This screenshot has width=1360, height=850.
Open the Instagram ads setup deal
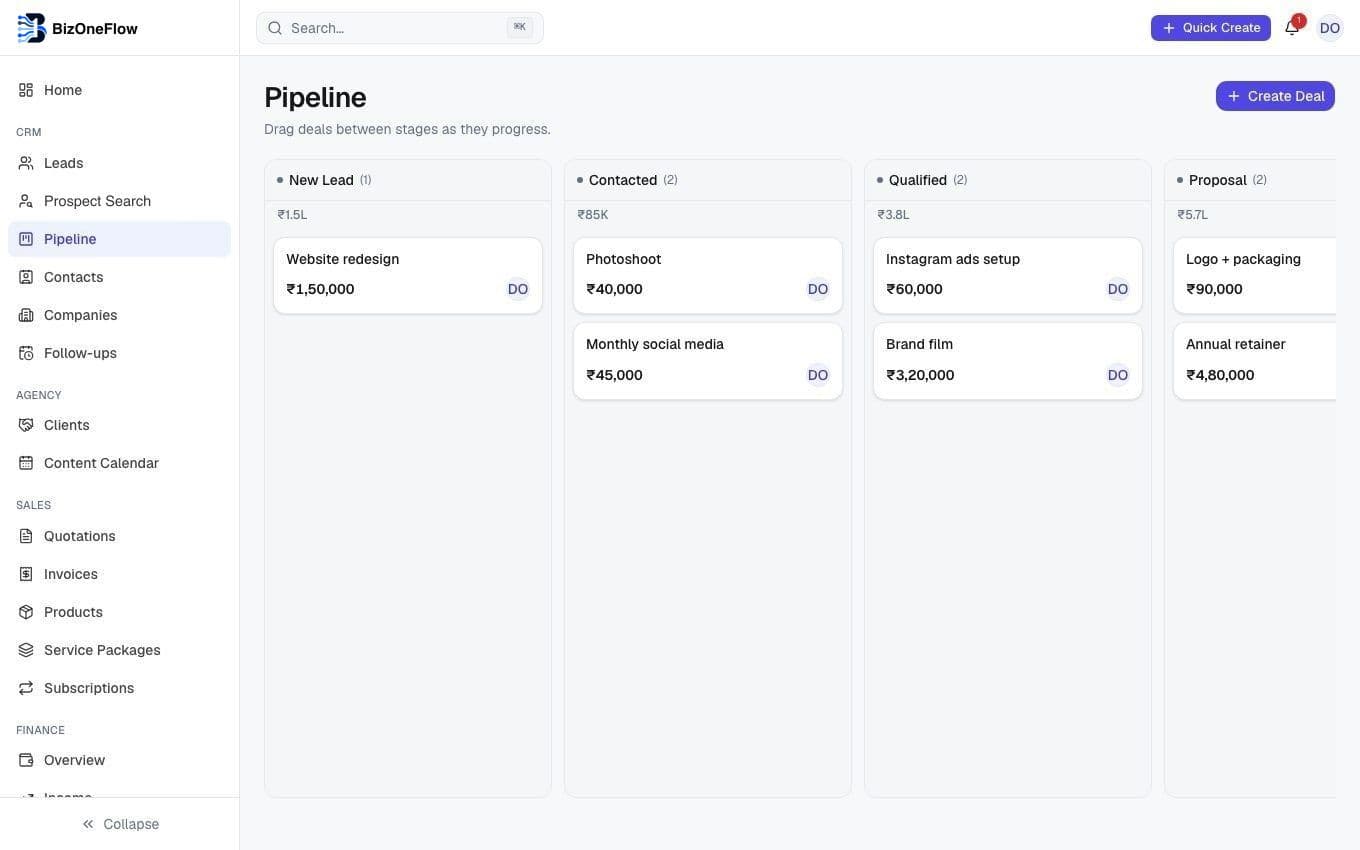click(1008, 275)
